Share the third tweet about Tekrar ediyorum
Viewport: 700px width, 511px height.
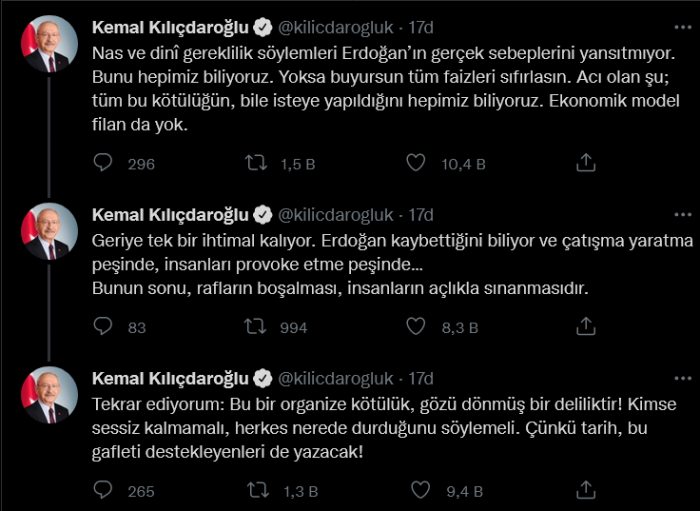click(x=587, y=490)
